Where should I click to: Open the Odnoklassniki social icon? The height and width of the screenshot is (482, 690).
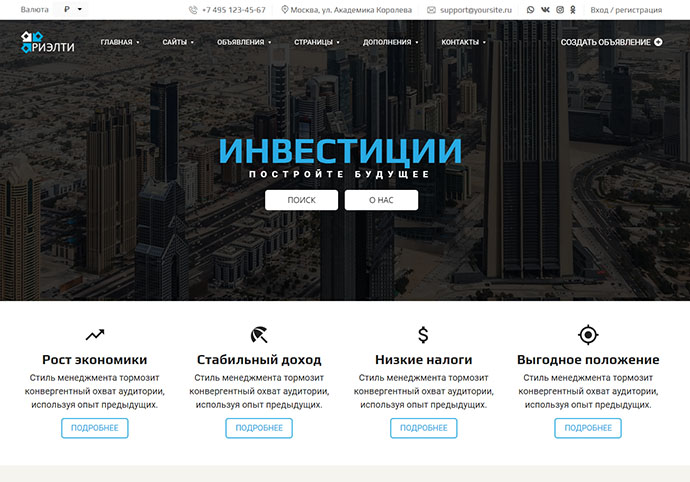point(573,10)
